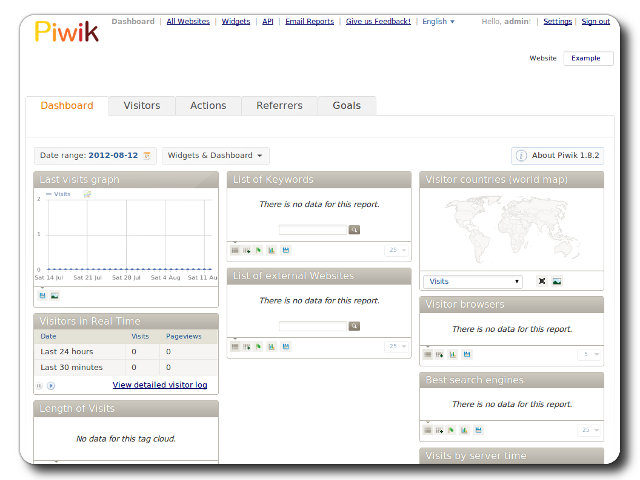Open View detailed visitor log link

click(x=160, y=384)
